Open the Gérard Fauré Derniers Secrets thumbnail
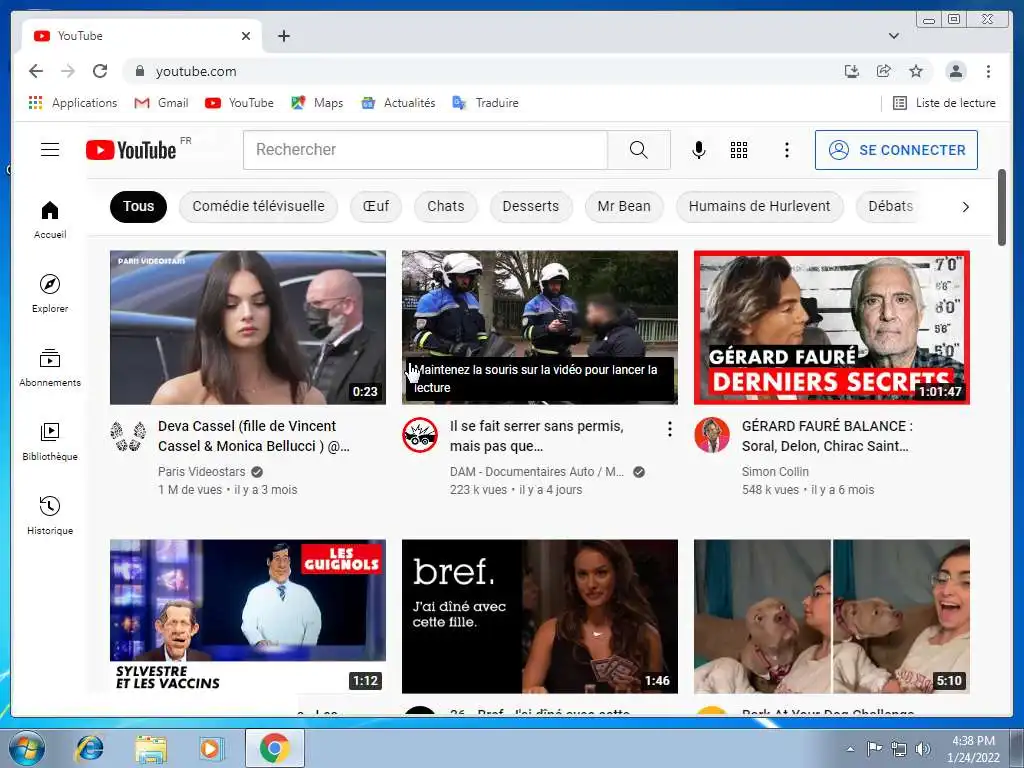 pyautogui.click(x=831, y=327)
